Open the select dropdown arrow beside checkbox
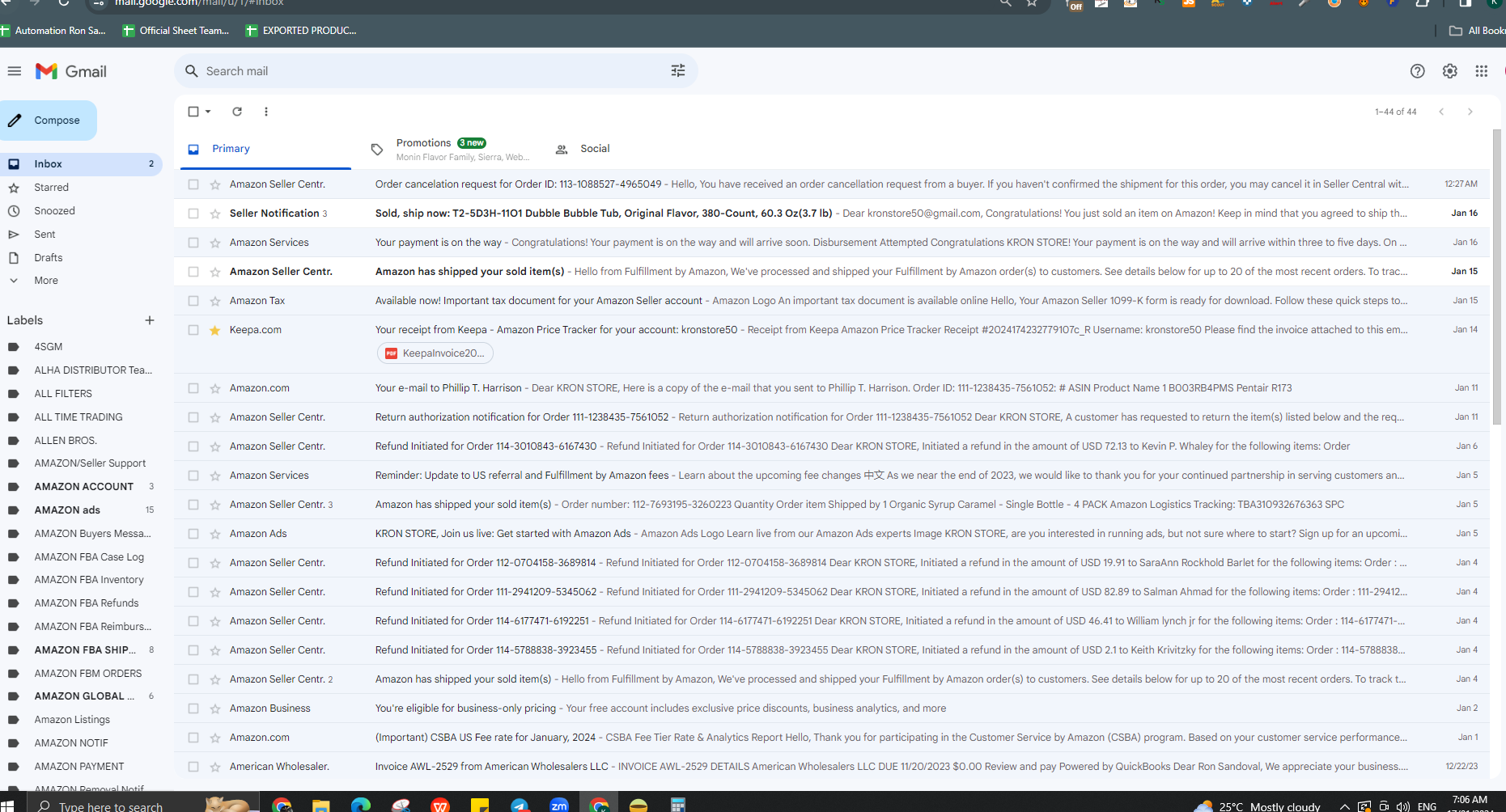Viewport: 1506px width, 812px height. (208, 112)
